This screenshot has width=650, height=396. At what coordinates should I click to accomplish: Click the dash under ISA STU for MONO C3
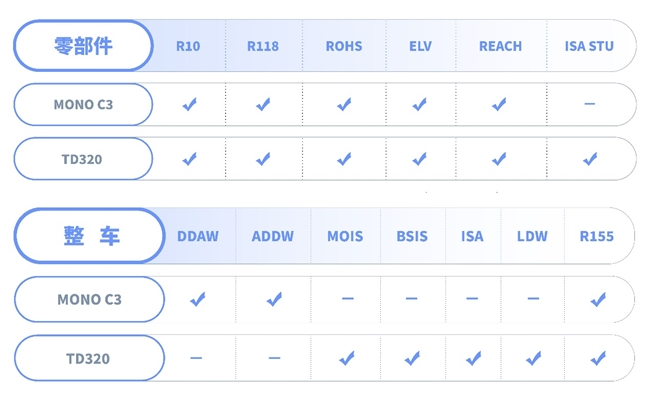[x=590, y=104]
